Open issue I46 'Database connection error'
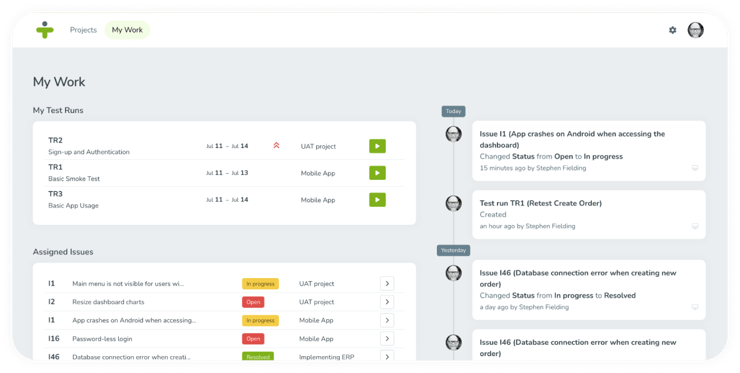The width and height of the screenshot is (740, 373). coord(131,357)
